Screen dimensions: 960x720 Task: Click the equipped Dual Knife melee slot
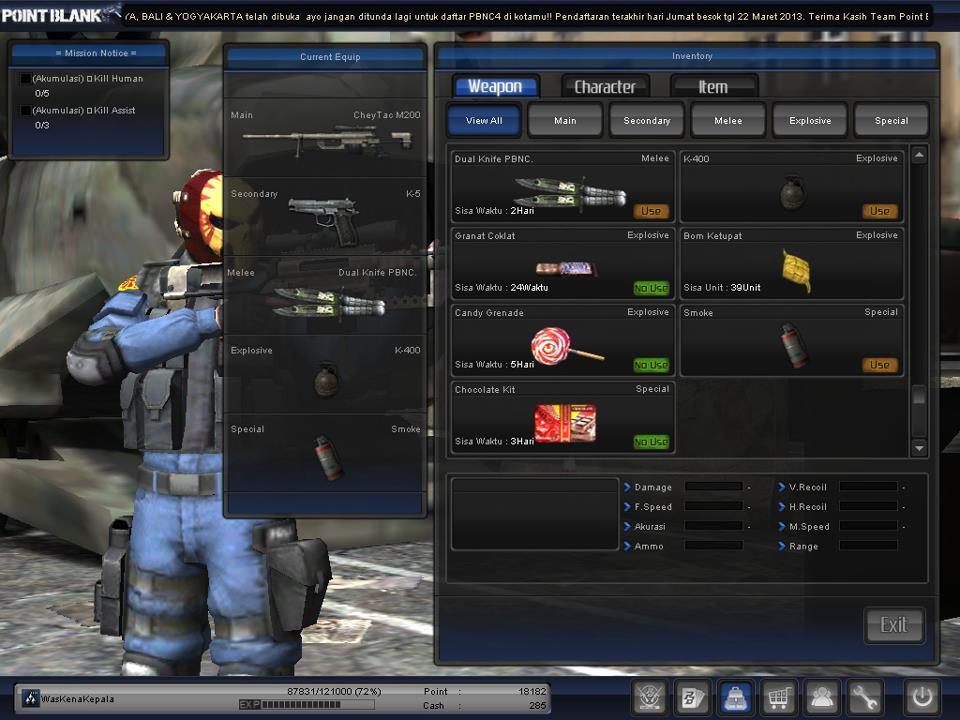(325, 295)
